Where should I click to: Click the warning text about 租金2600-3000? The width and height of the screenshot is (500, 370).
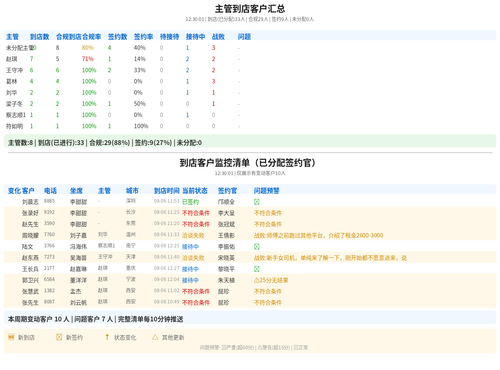tap(318, 235)
